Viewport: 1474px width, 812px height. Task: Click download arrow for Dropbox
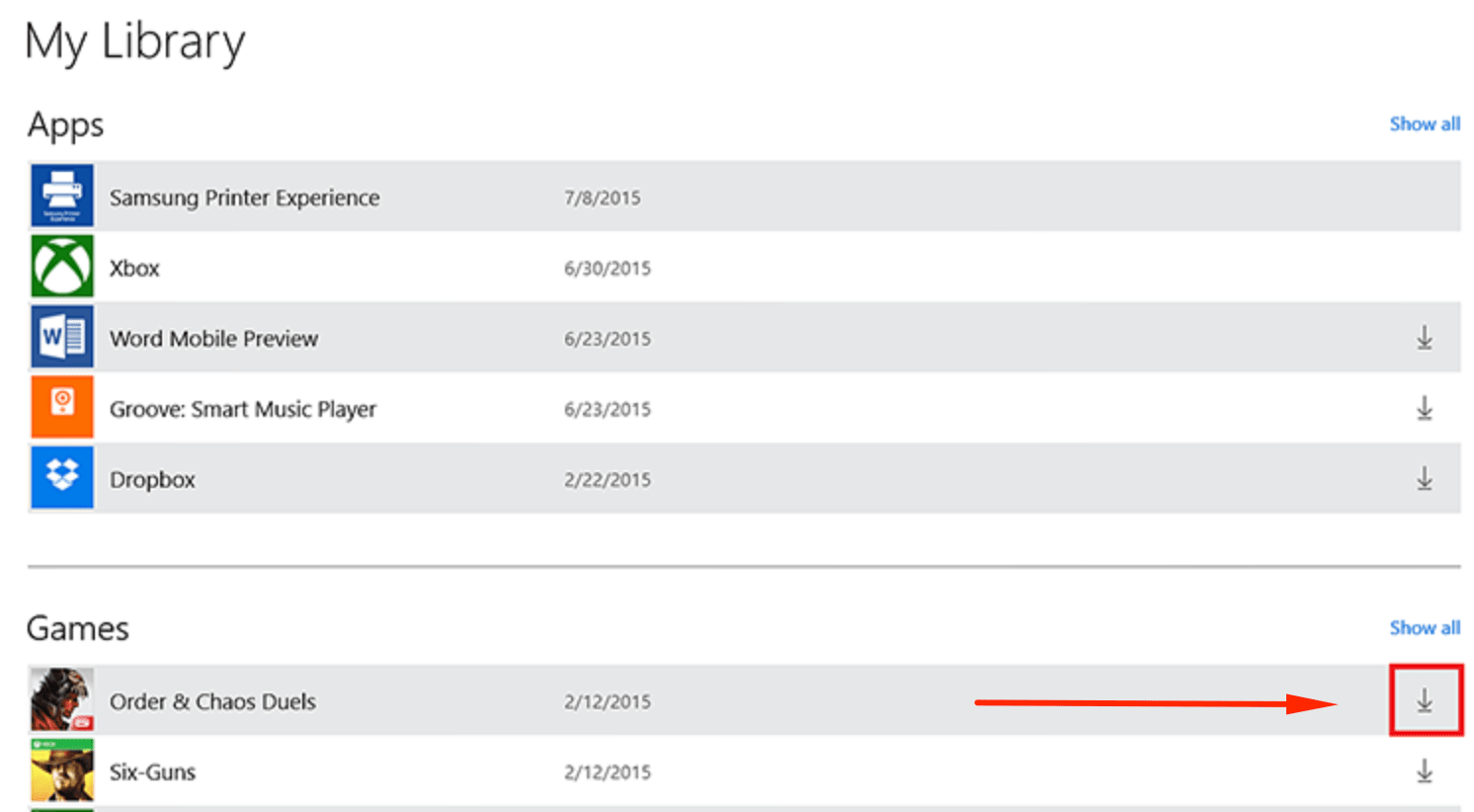1424,478
